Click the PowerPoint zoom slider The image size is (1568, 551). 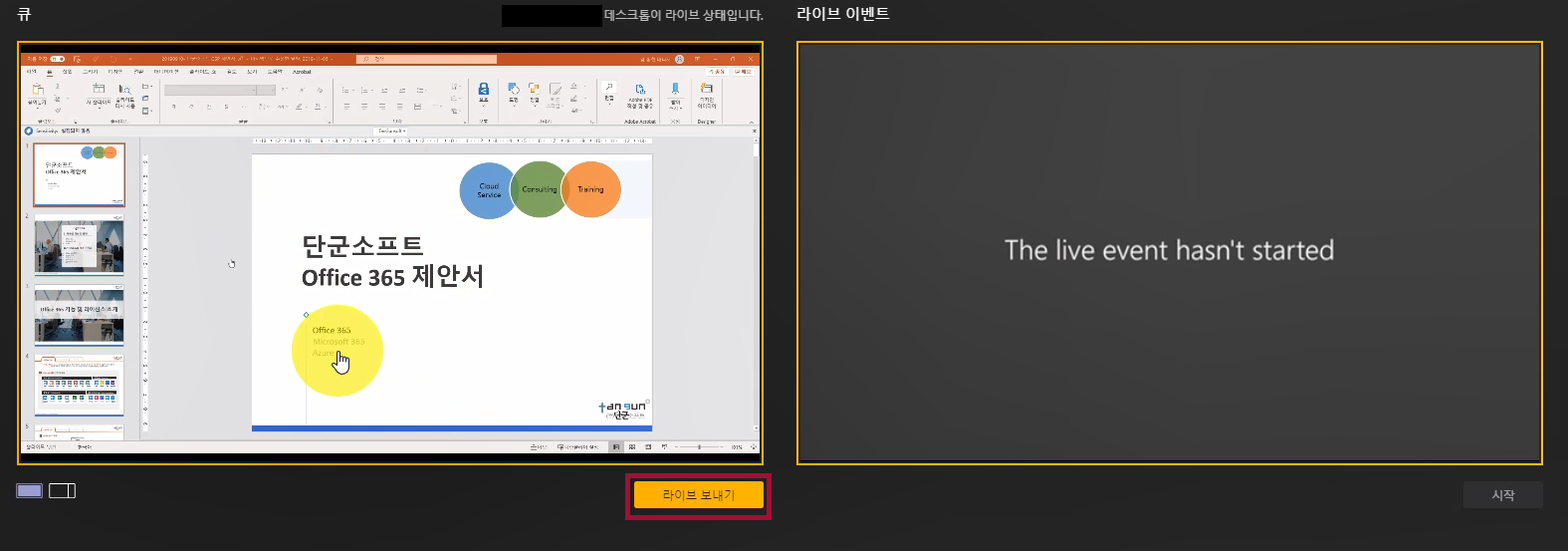[x=699, y=447]
